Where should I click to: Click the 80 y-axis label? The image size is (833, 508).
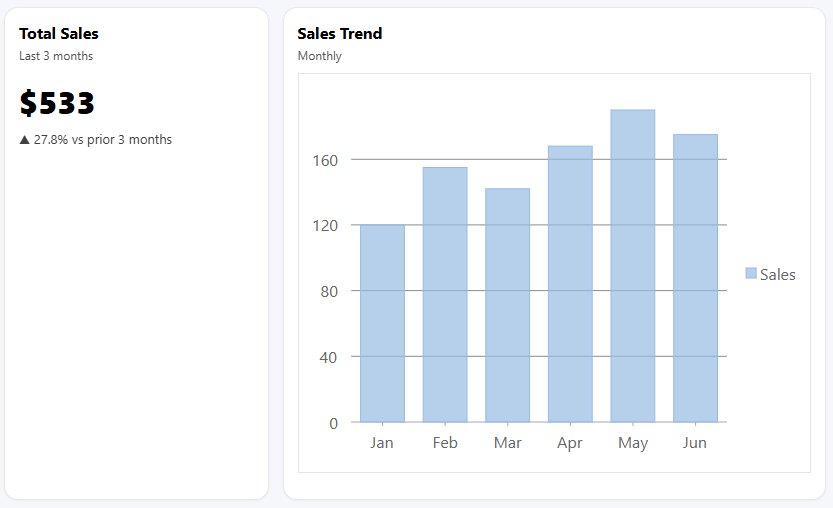[329, 292]
